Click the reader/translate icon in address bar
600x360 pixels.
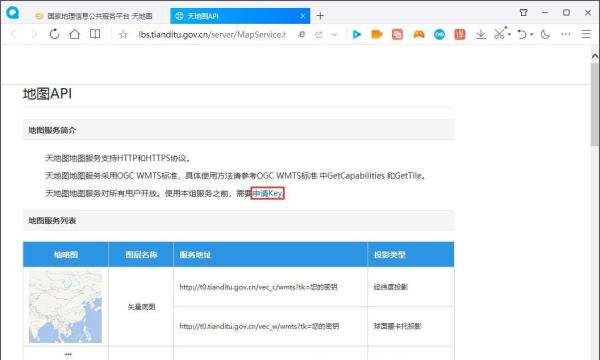302,35
